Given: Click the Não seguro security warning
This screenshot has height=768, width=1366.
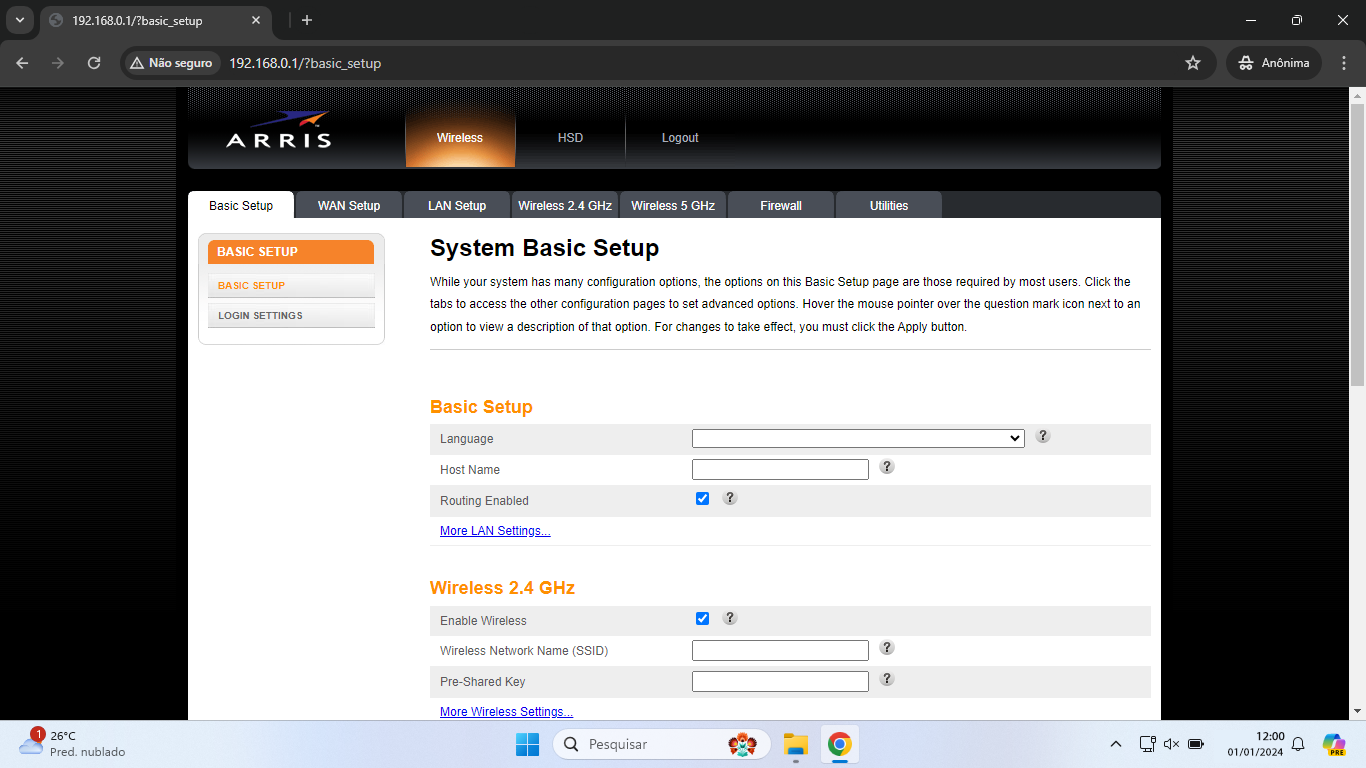Looking at the screenshot, I should click(171, 63).
